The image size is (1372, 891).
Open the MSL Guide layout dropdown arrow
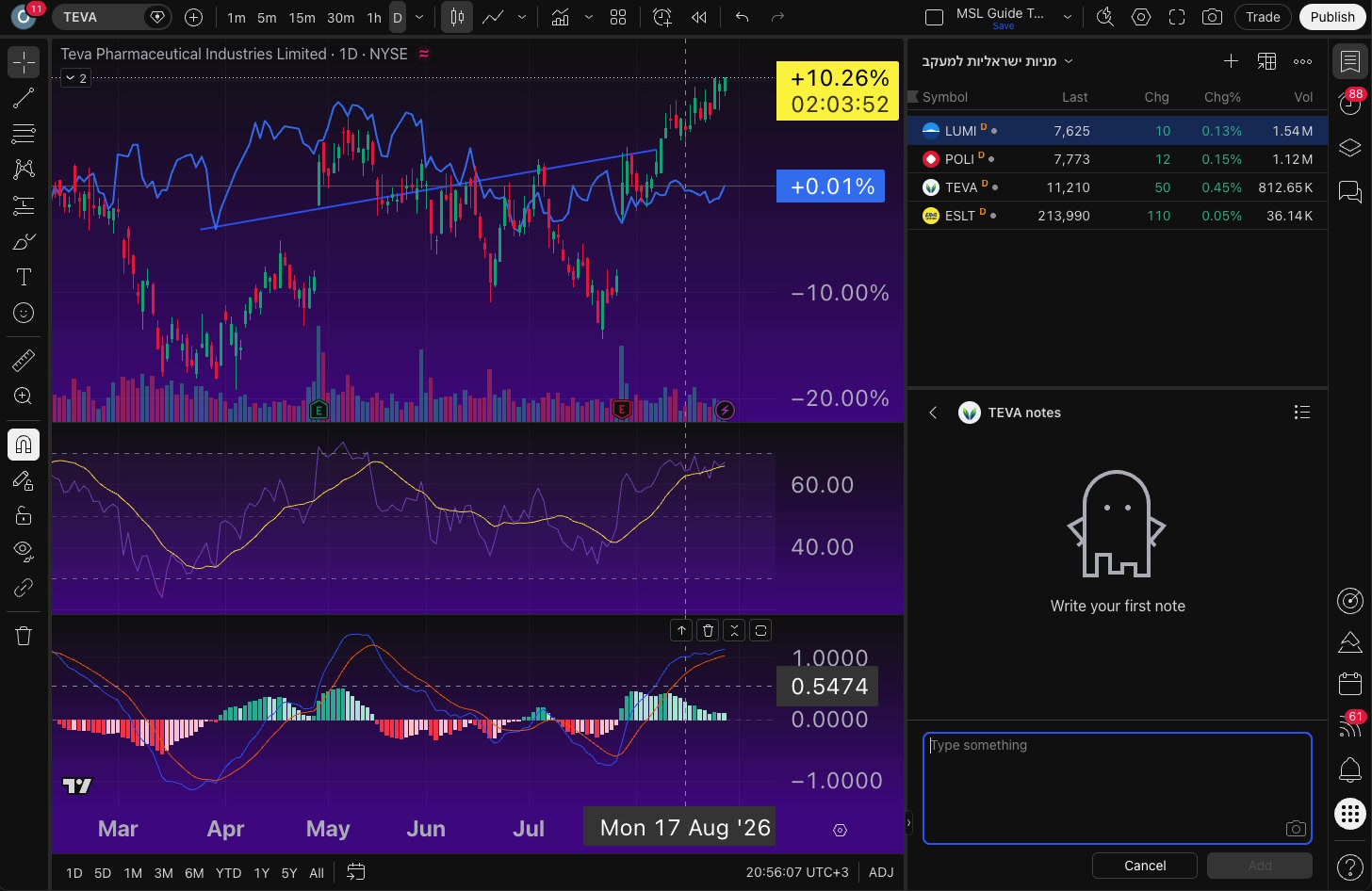[x=1067, y=17]
